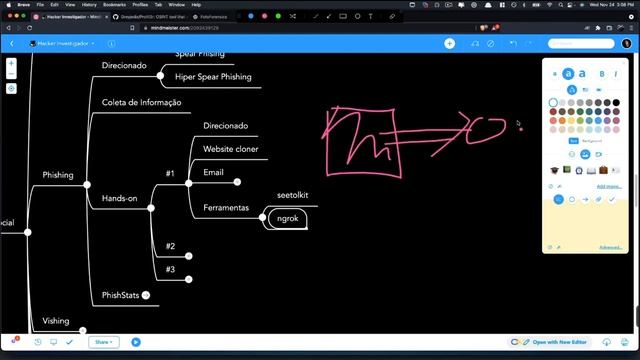
Task: Toggle the Text color mode button
Action: point(573,141)
